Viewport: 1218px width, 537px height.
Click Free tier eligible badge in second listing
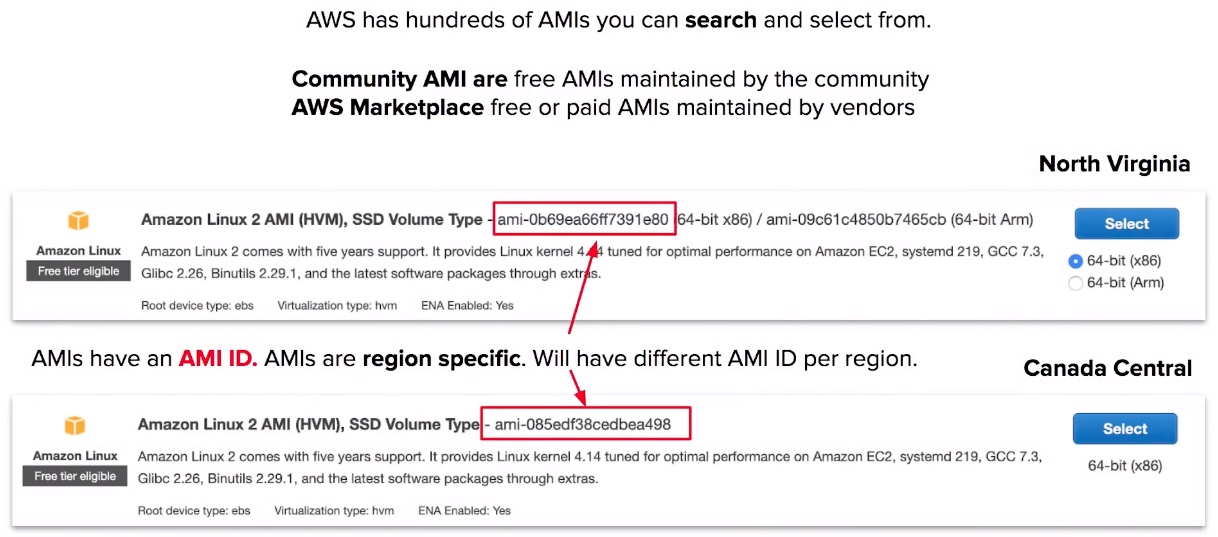75,476
